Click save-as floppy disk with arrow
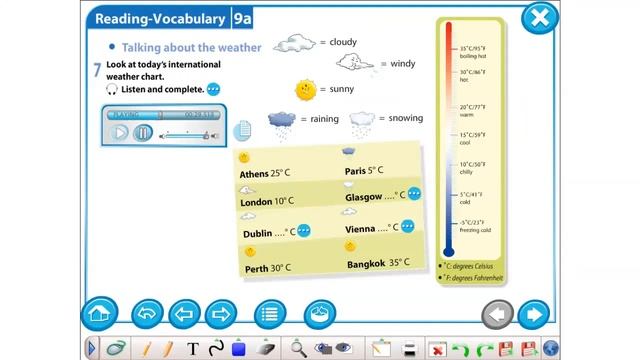 click(x=529, y=349)
